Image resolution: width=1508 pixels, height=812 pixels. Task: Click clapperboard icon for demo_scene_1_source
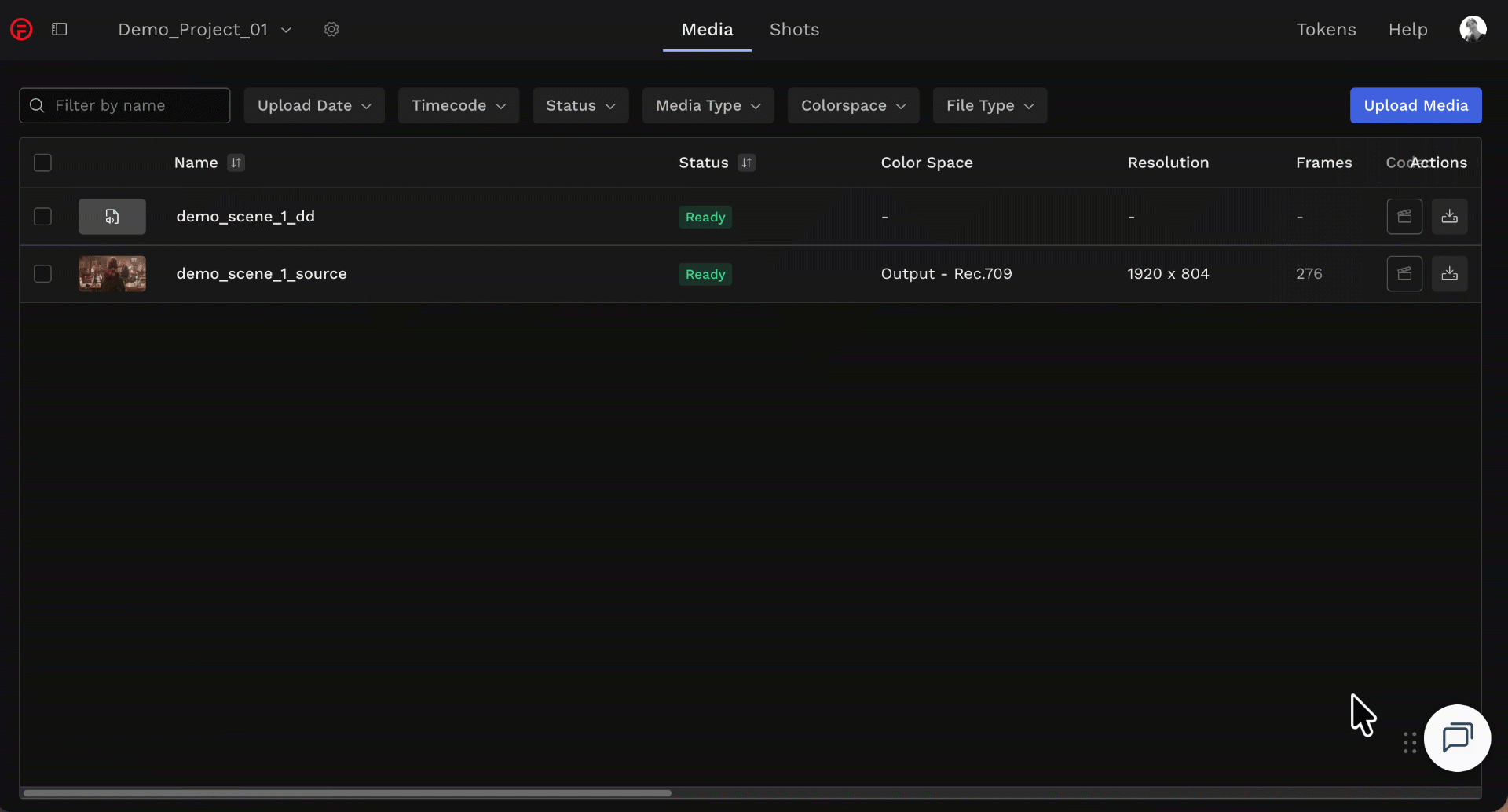point(1404,274)
